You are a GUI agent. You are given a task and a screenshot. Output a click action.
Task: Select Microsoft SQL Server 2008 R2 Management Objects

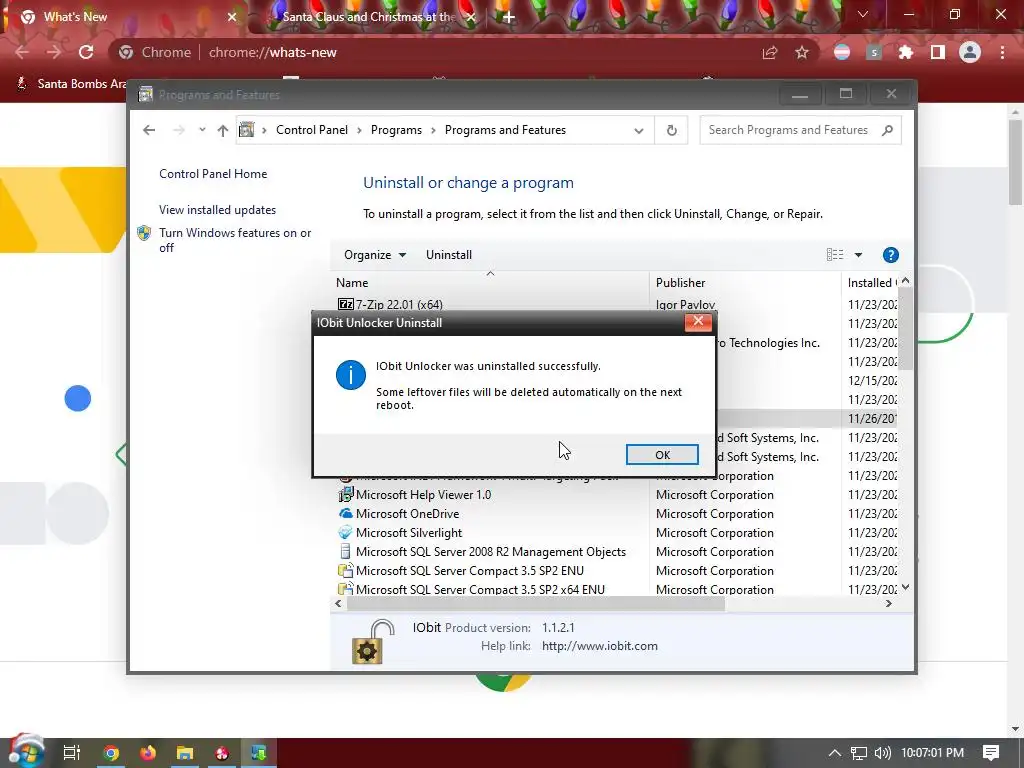pyautogui.click(x=490, y=551)
